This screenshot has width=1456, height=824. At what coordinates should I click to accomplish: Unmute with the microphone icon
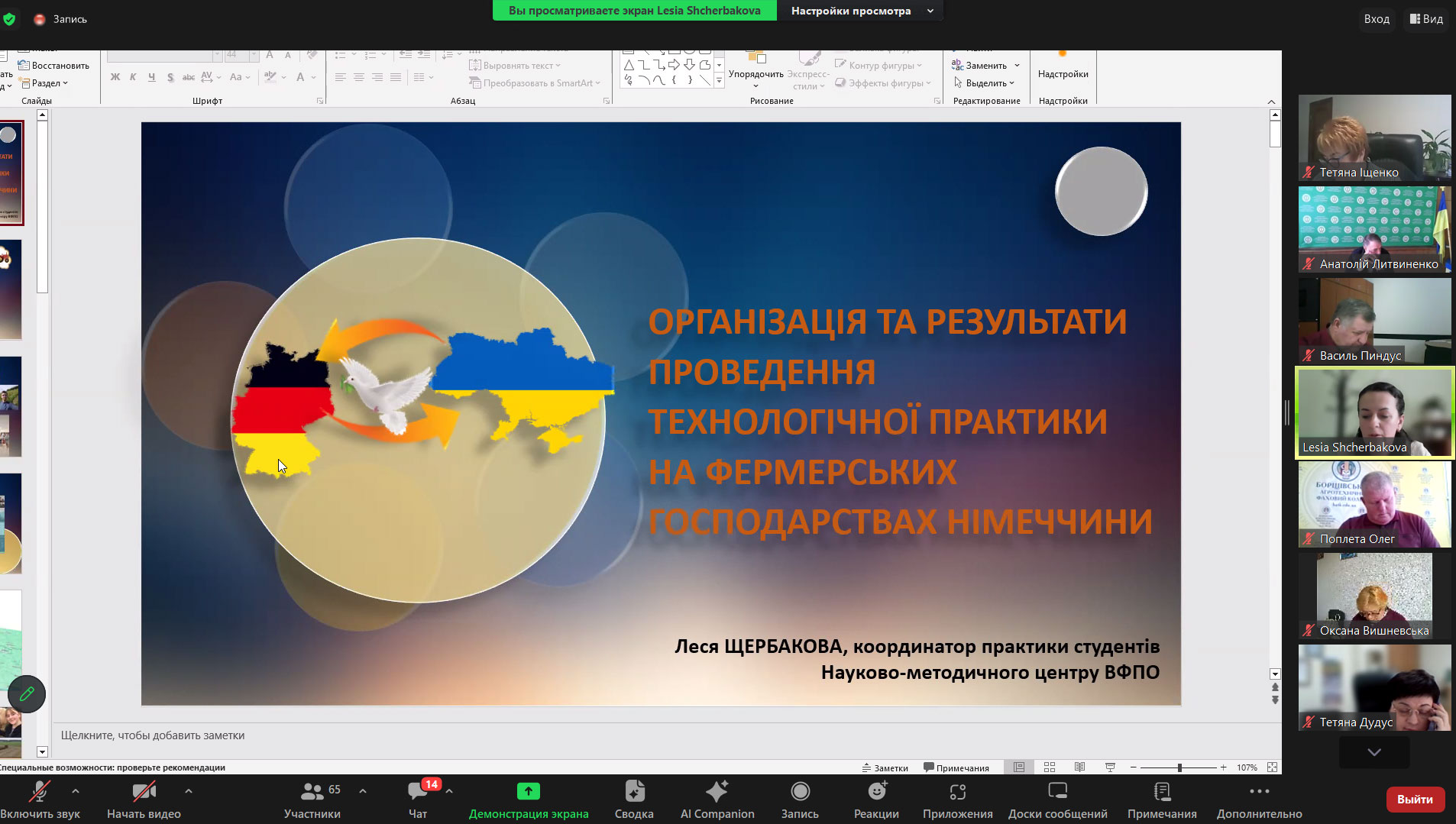(39, 791)
